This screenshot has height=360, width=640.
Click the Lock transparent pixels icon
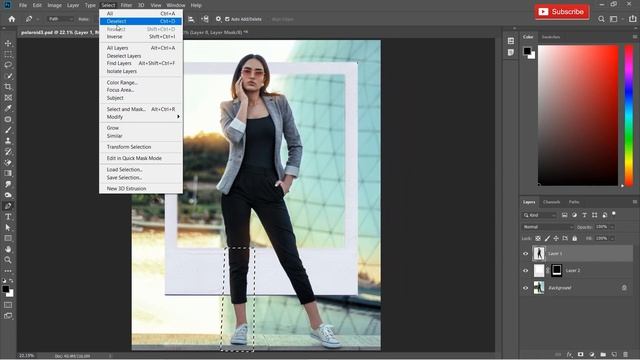point(538,238)
